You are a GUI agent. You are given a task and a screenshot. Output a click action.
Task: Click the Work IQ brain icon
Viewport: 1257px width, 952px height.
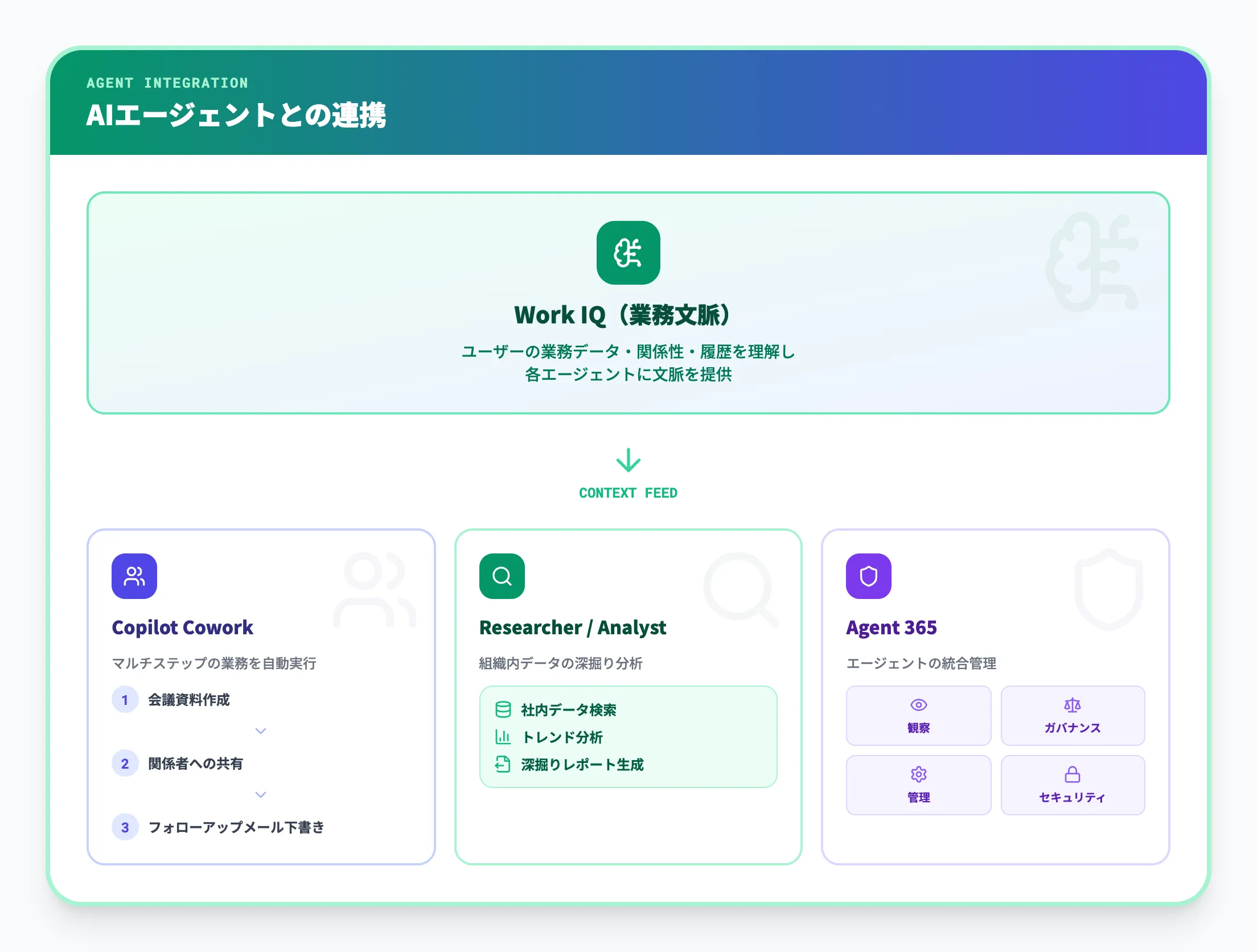[627, 253]
